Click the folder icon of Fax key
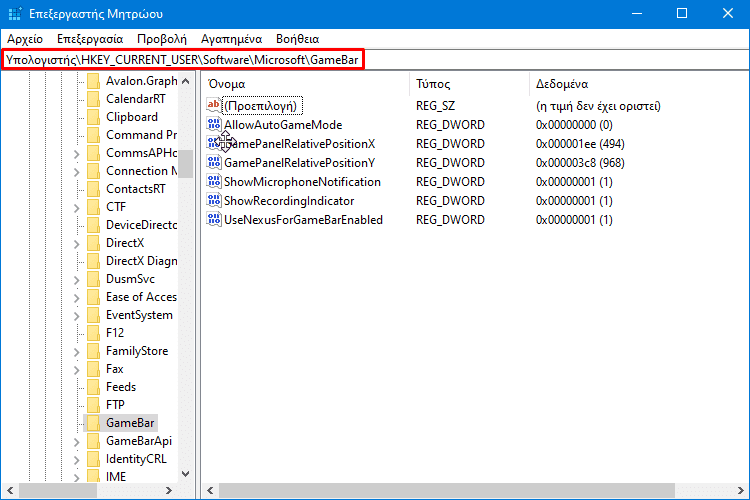Viewport: 750px width, 500px height. [93, 368]
